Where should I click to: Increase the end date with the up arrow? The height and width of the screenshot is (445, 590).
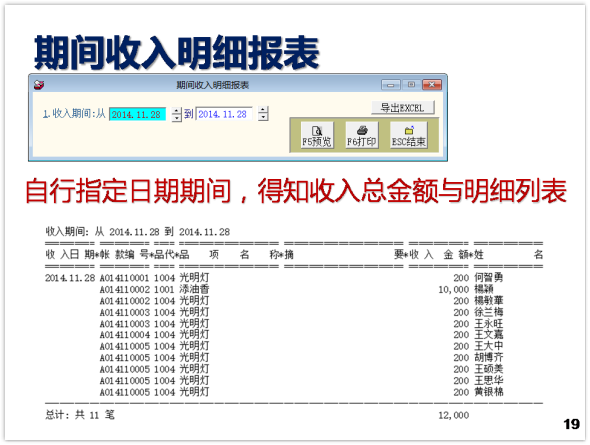click(x=263, y=110)
